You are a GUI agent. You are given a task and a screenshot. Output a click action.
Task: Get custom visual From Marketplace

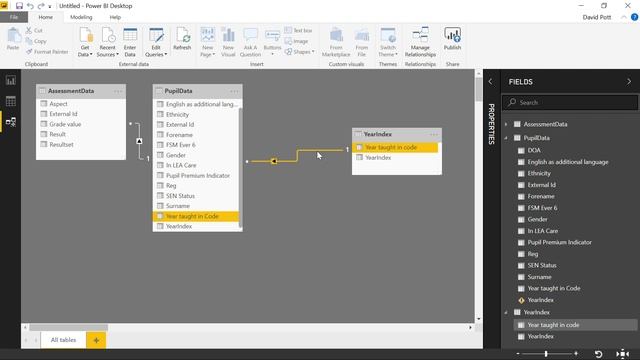coord(336,42)
